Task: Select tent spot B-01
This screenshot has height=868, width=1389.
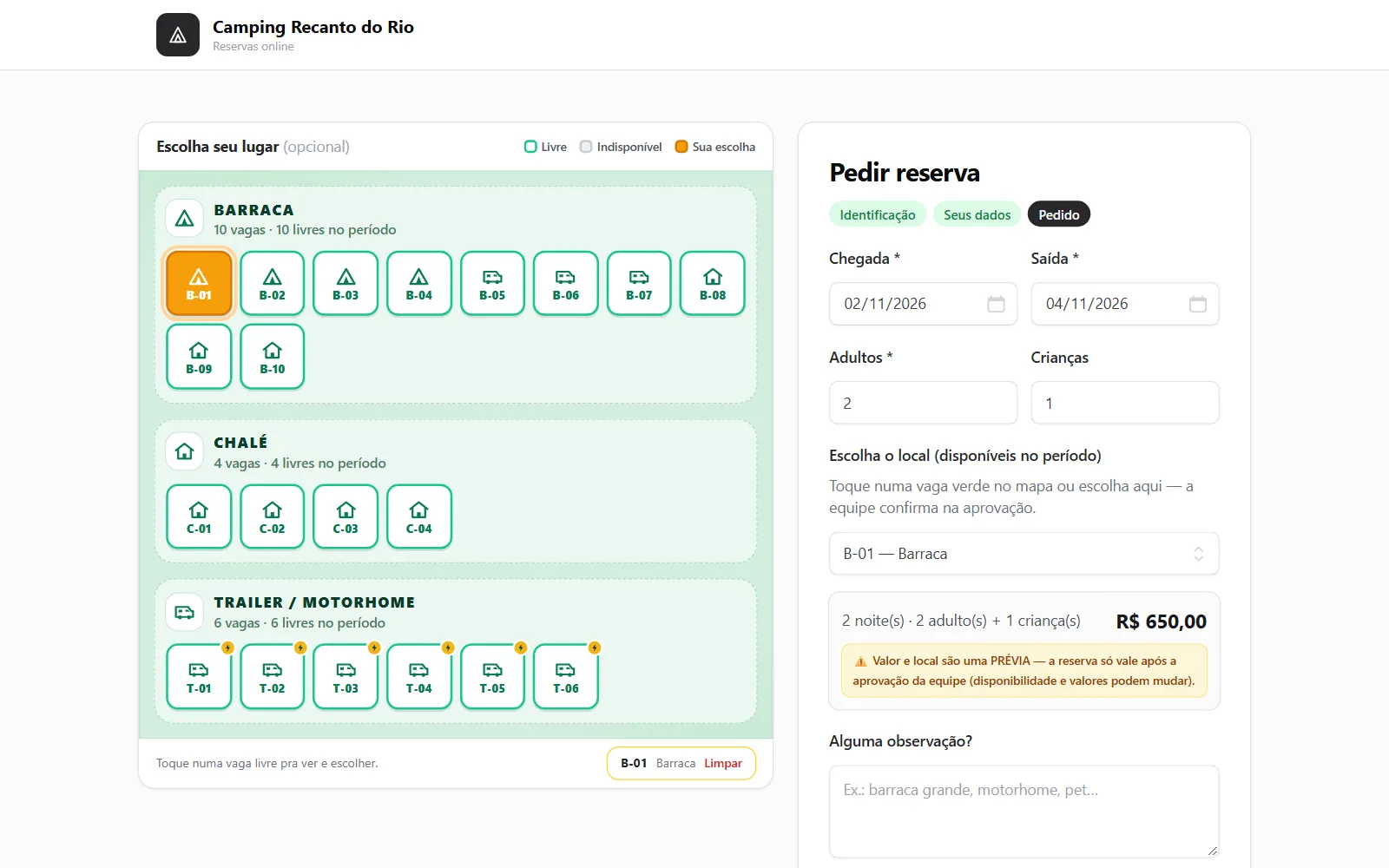Action: [199, 283]
